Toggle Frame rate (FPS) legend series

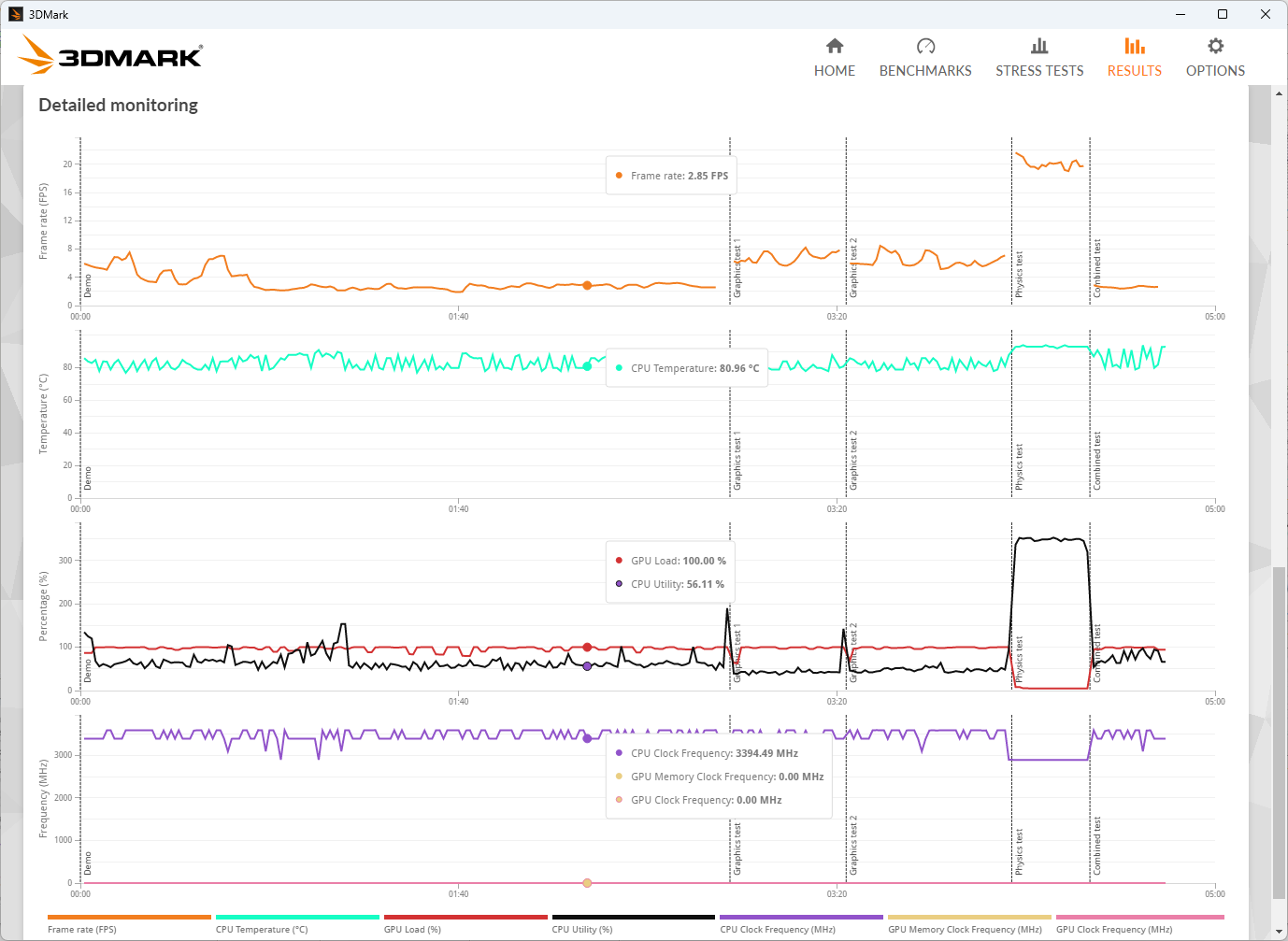coord(82,929)
